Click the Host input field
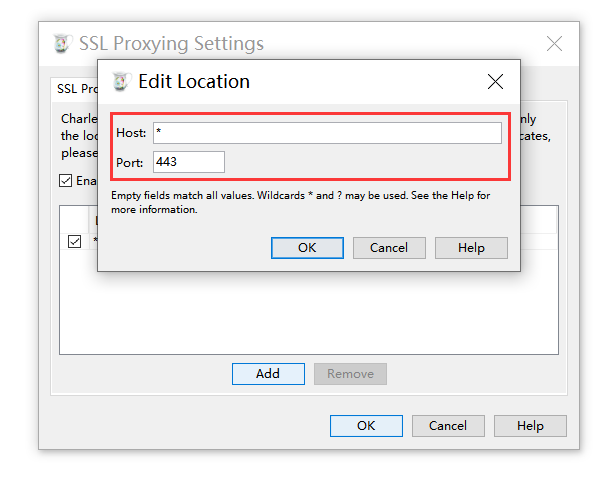The height and width of the screenshot is (484, 603). pyautogui.click(x=327, y=133)
